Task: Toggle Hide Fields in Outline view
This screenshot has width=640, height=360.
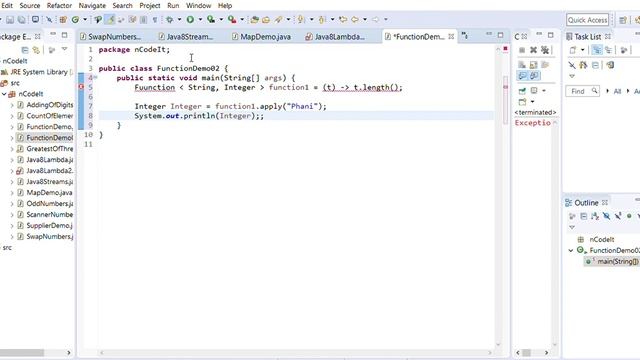Action: click(x=607, y=216)
